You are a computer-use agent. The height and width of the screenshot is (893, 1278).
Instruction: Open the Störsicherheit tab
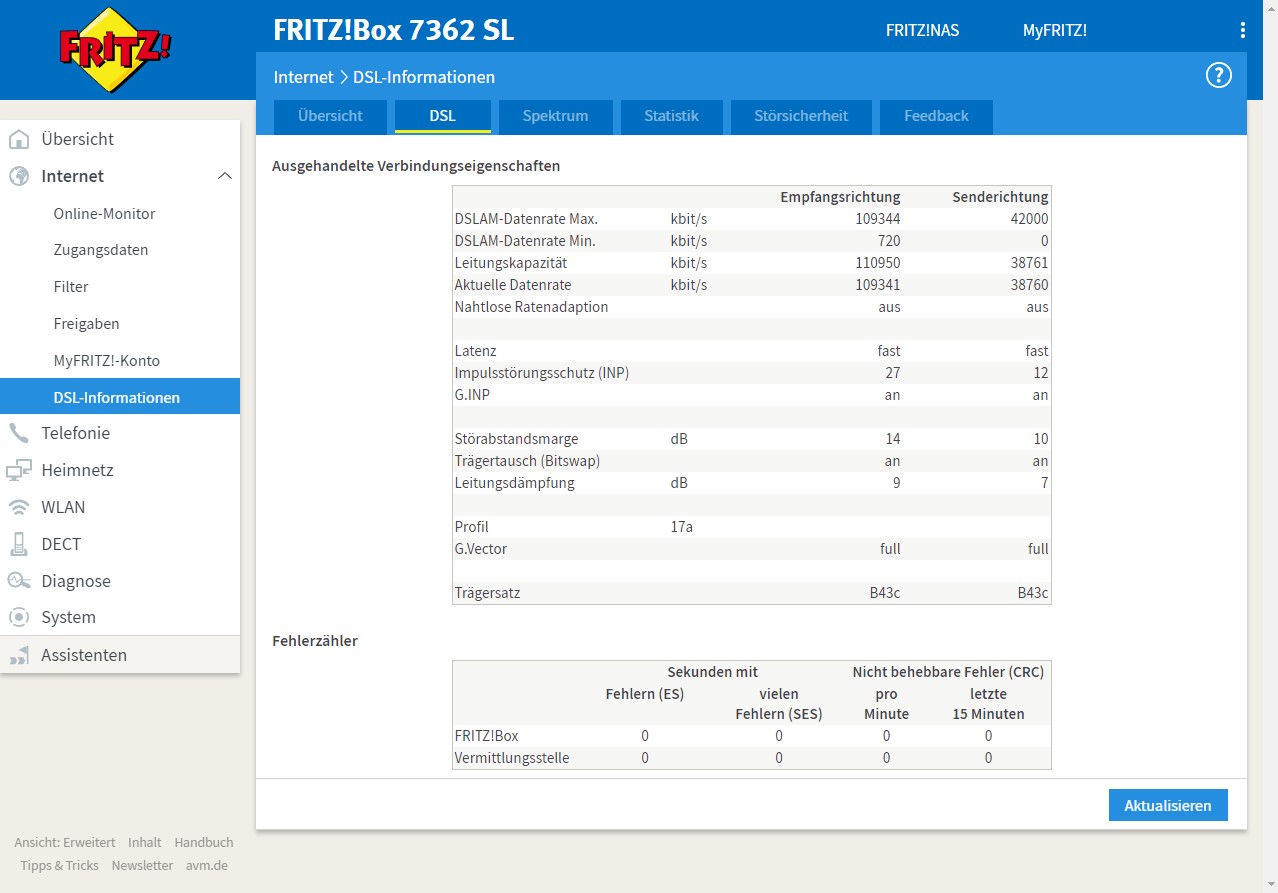tap(801, 116)
